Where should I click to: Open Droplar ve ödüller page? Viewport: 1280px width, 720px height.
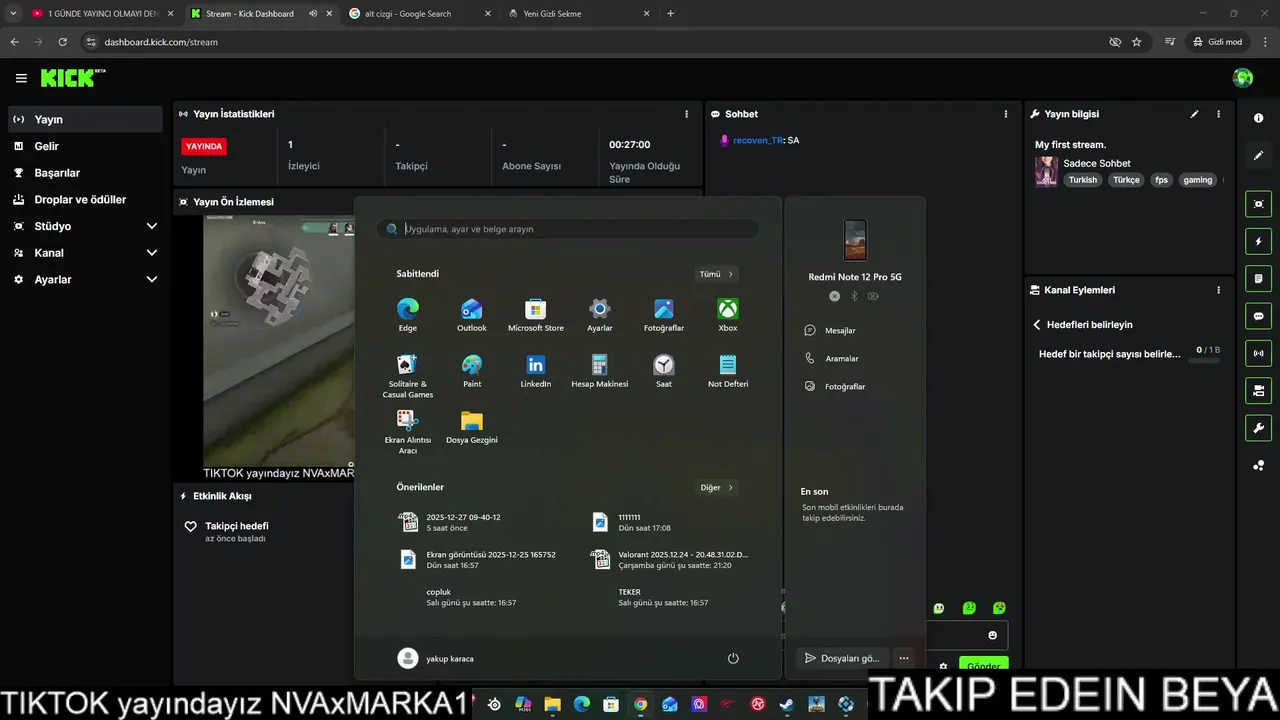click(85, 199)
